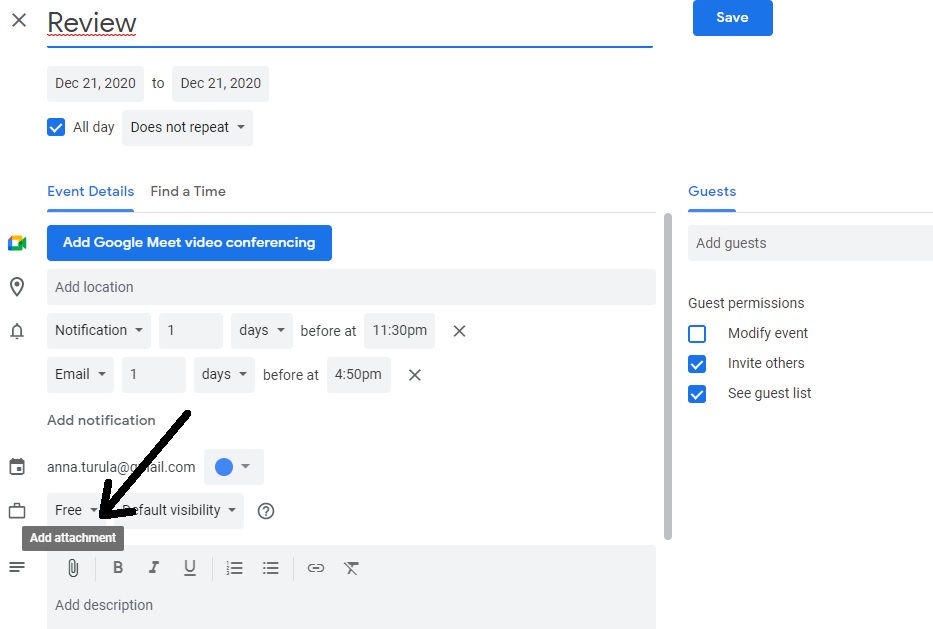This screenshot has height=629, width=933.
Task: Toggle underline formatting in description
Action: pyautogui.click(x=190, y=568)
